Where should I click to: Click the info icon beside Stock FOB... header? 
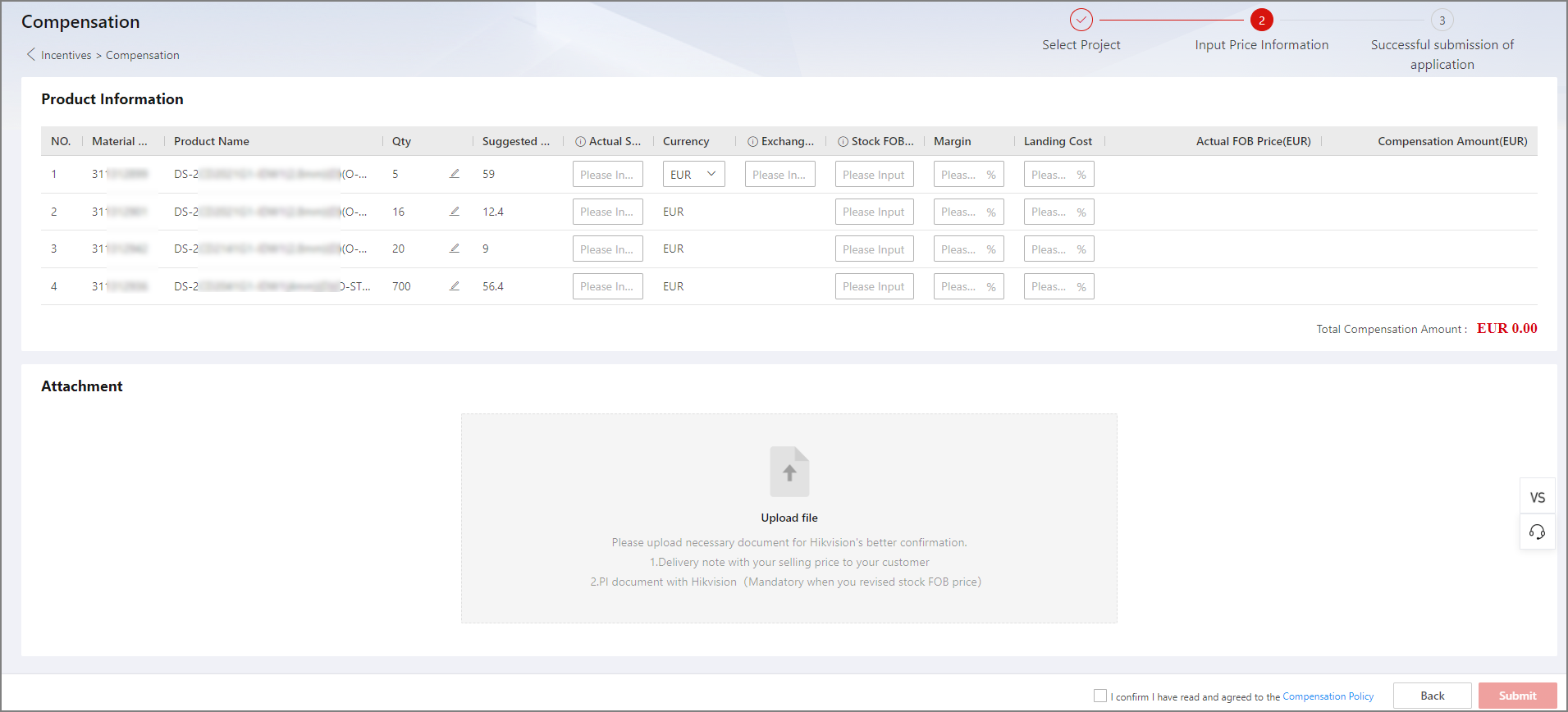843,141
